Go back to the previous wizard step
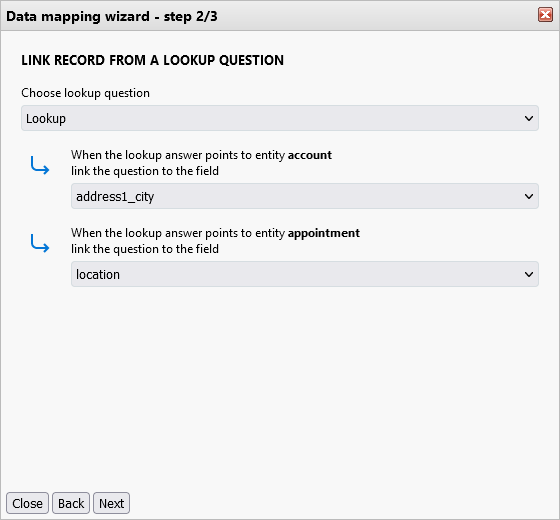Screen dimensions: 560x520 tap(71, 503)
